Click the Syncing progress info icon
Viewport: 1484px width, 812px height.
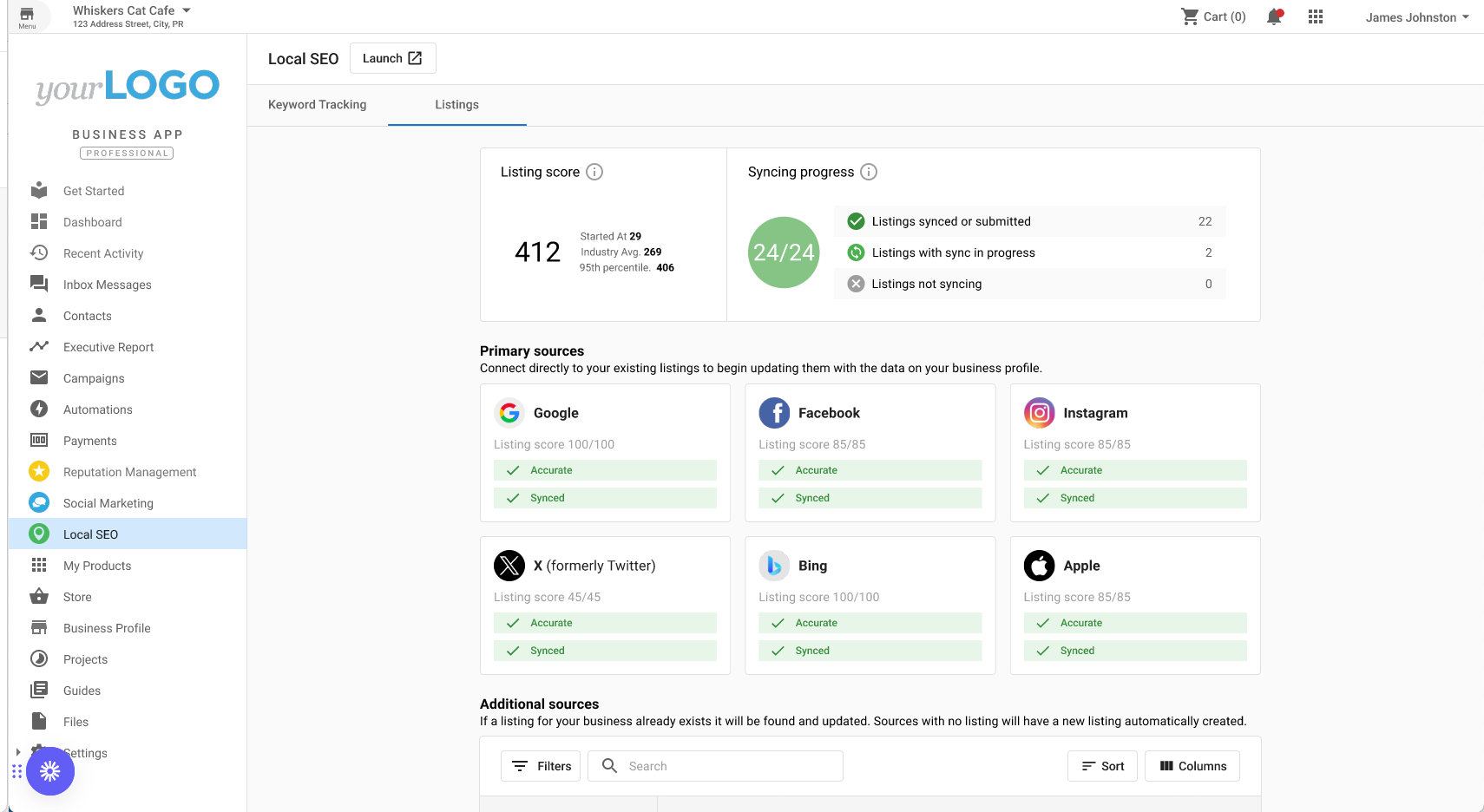(x=869, y=172)
